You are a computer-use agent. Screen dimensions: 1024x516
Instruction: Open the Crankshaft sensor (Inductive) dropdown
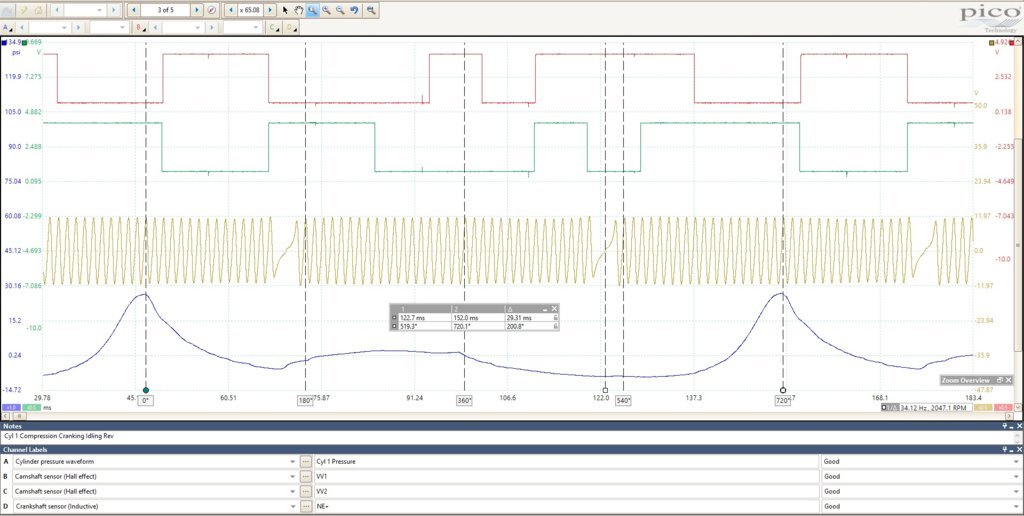293,506
